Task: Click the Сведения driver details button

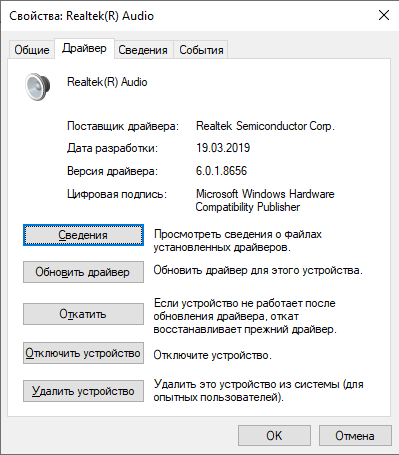Action: click(83, 235)
